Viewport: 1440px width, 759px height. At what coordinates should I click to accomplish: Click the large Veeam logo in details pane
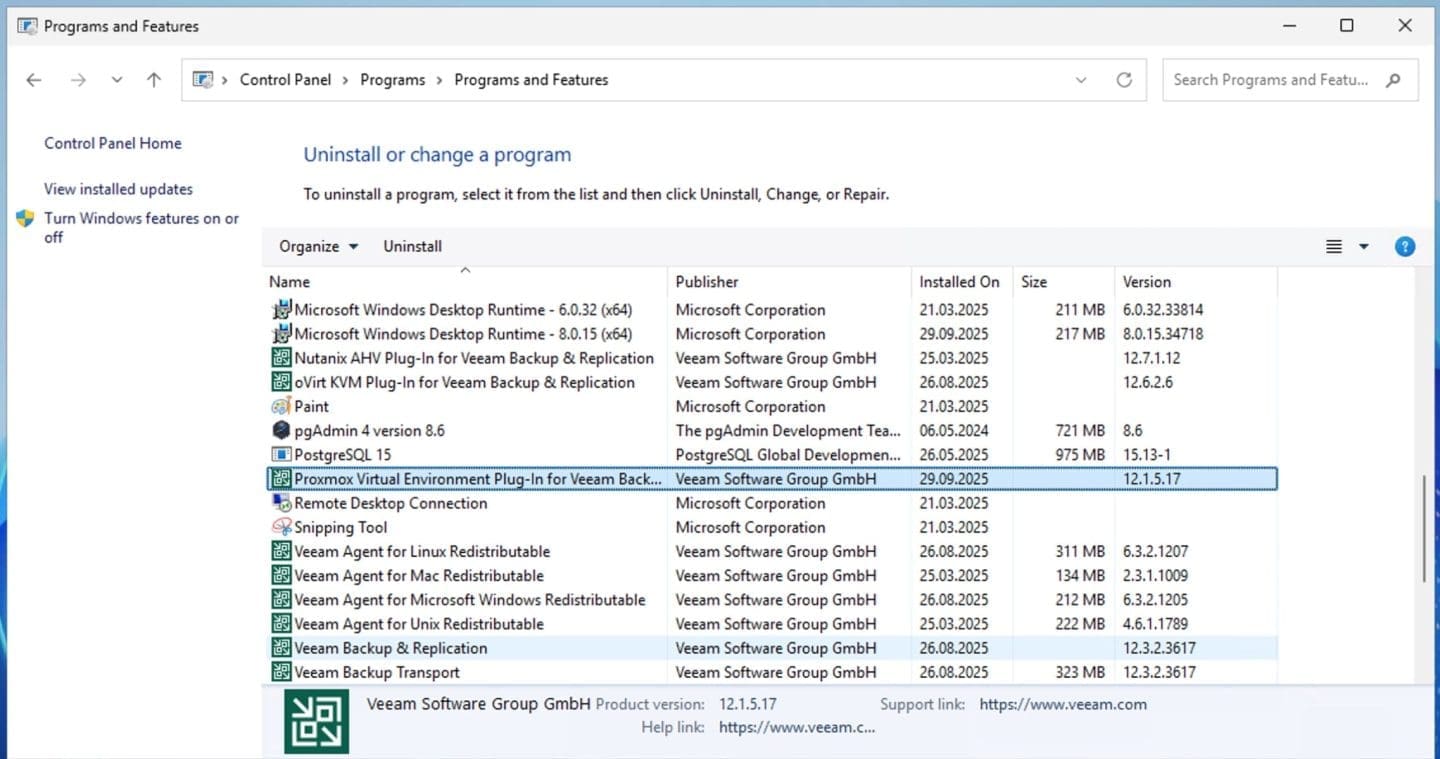point(317,720)
